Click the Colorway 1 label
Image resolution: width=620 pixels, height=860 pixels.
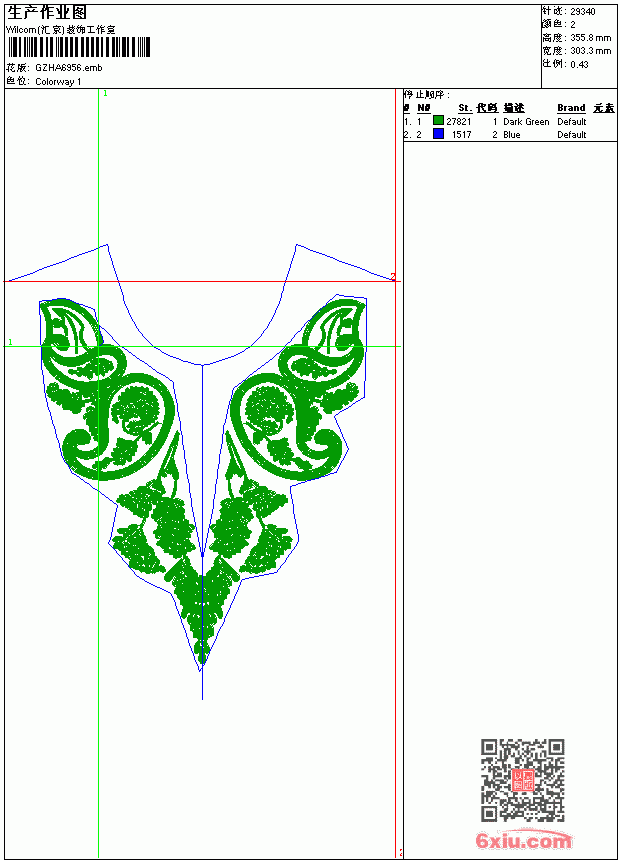pyautogui.click(x=58, y=82)
